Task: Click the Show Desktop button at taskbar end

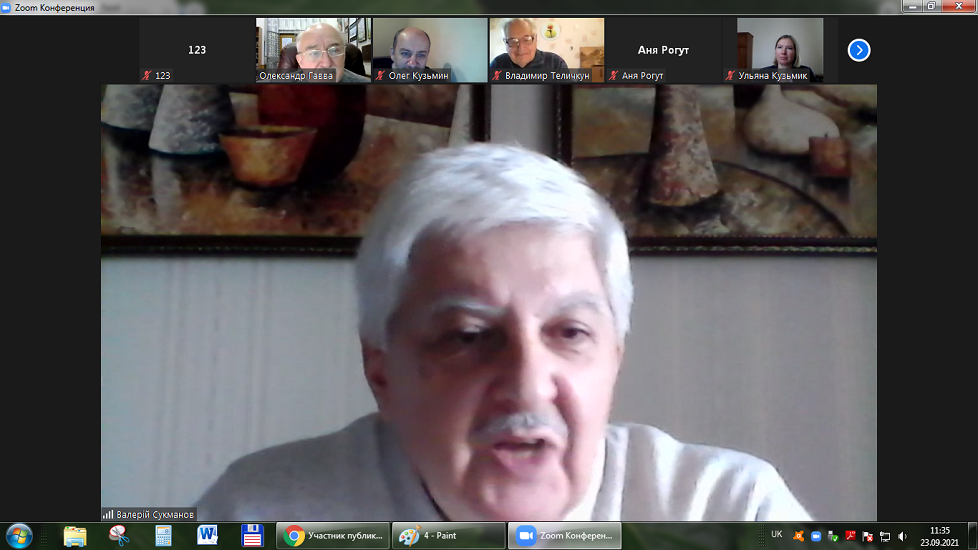Action: pos(972,536)
